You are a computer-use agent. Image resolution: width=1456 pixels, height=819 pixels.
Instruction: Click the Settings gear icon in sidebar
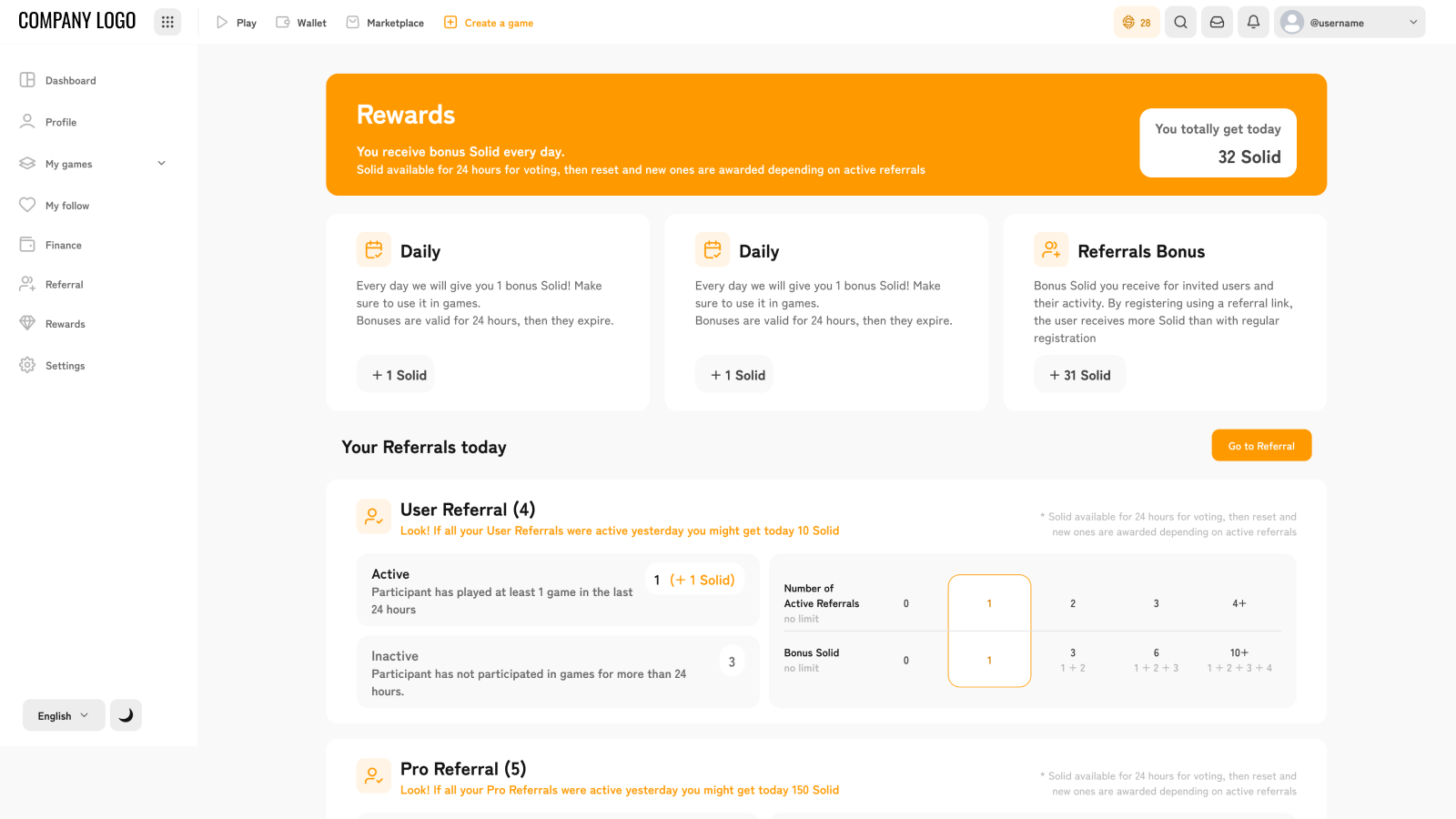[x=27, y=365]
